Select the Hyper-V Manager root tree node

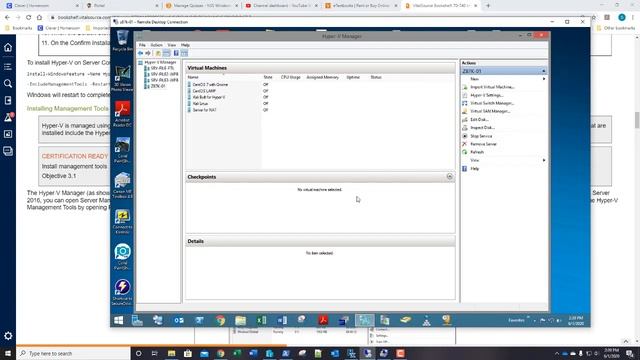pos(158,62)
